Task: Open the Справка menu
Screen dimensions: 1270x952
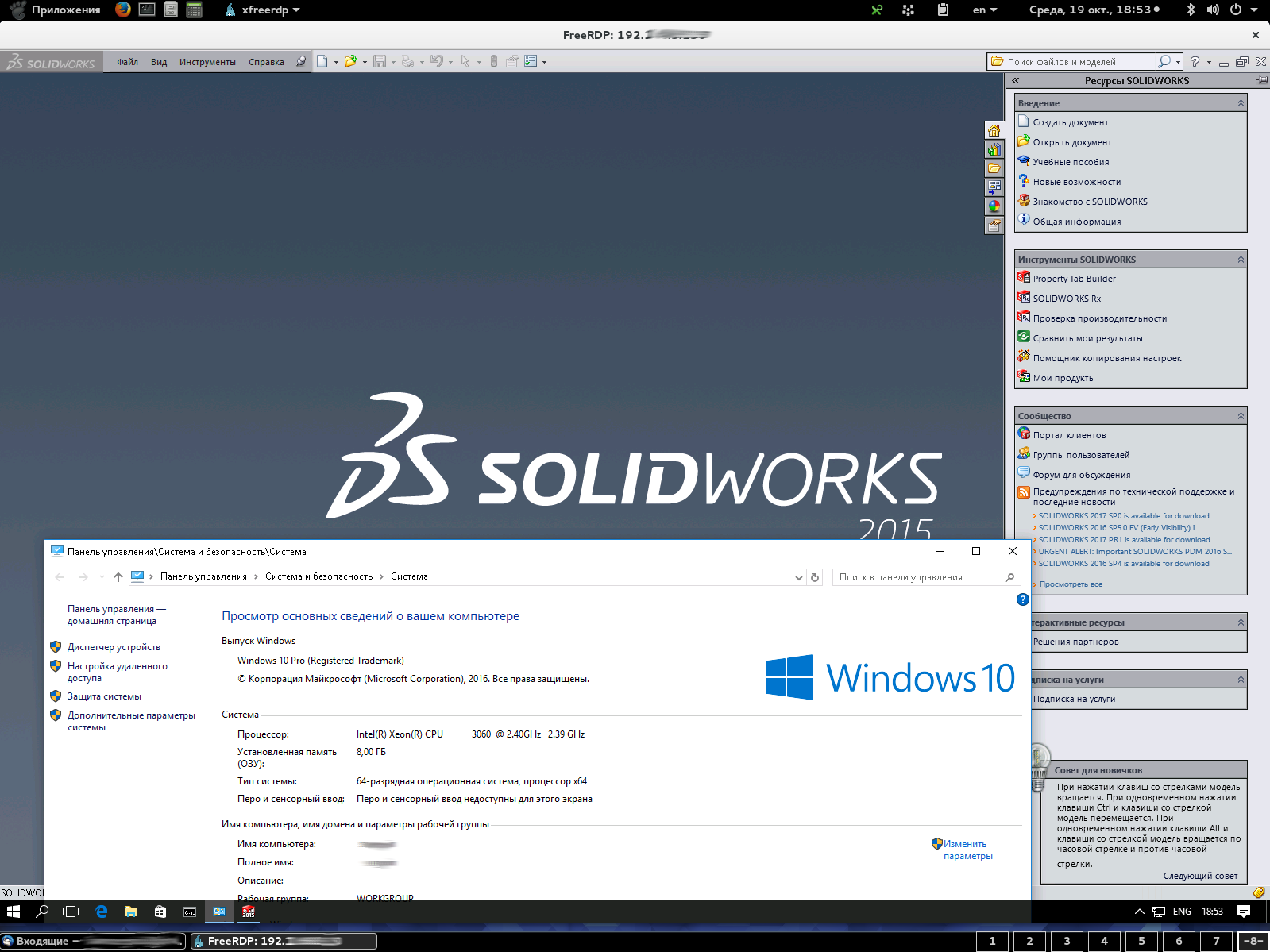Action: 266,62
